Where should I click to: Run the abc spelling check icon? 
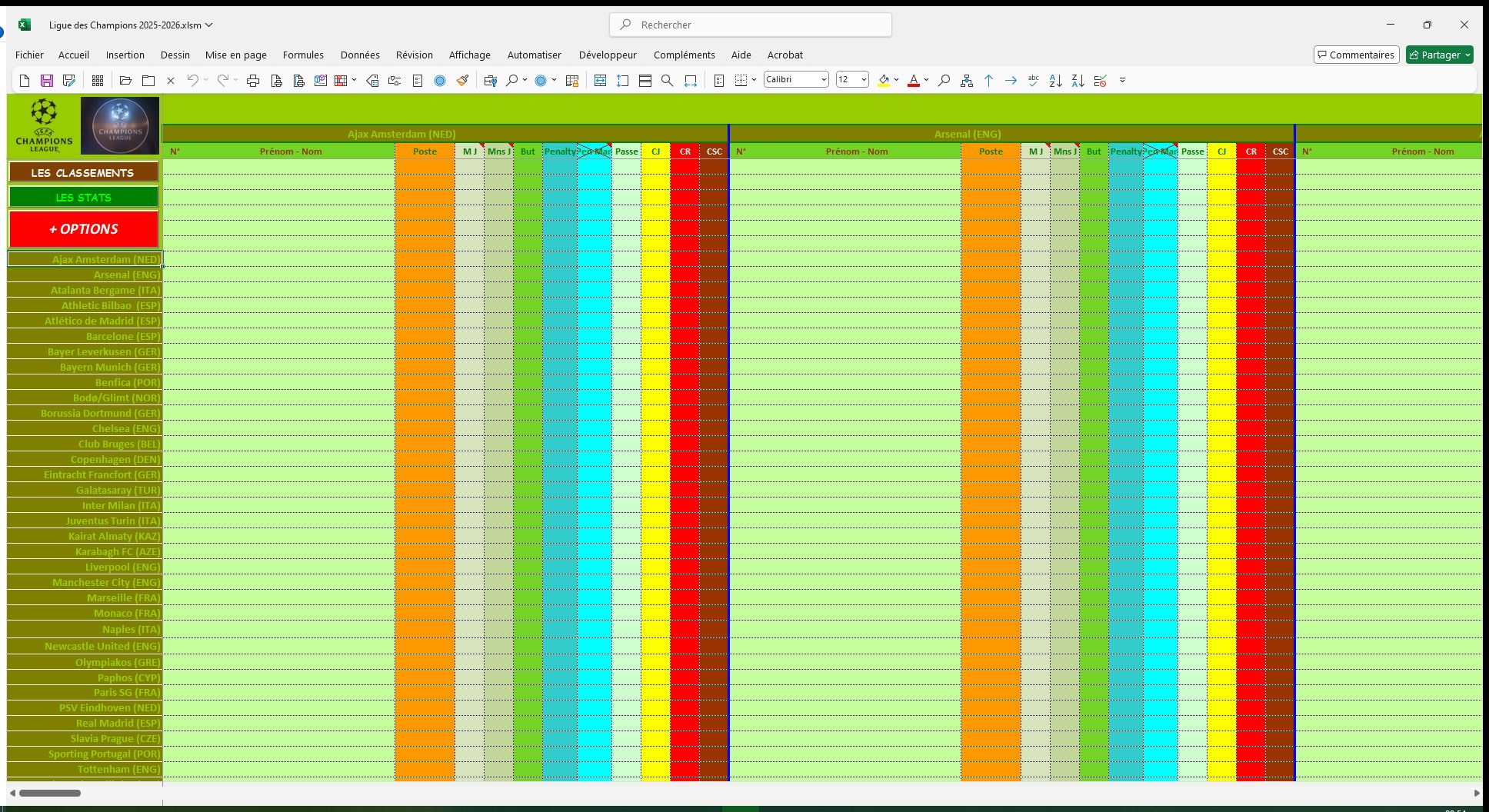(x=1034, y=80)
